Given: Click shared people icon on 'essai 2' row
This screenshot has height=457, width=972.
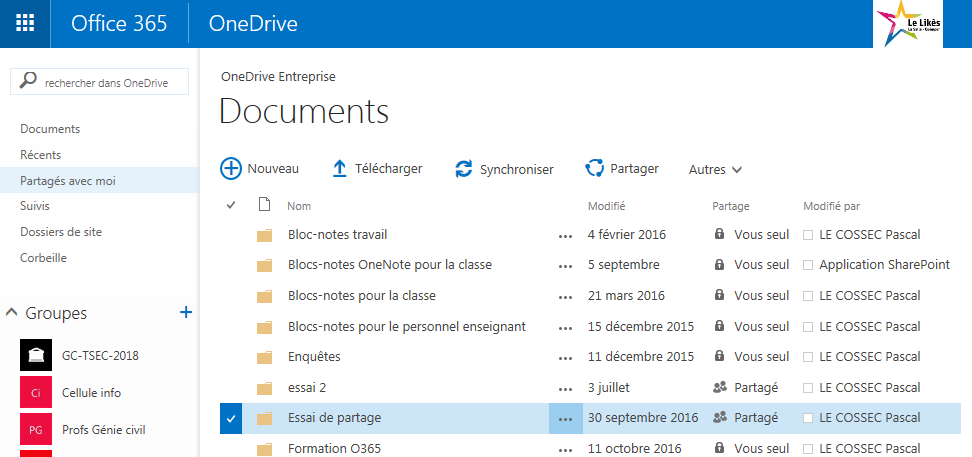Looking at the screenshot, I should pyautogui.click(x=720, y=388).
